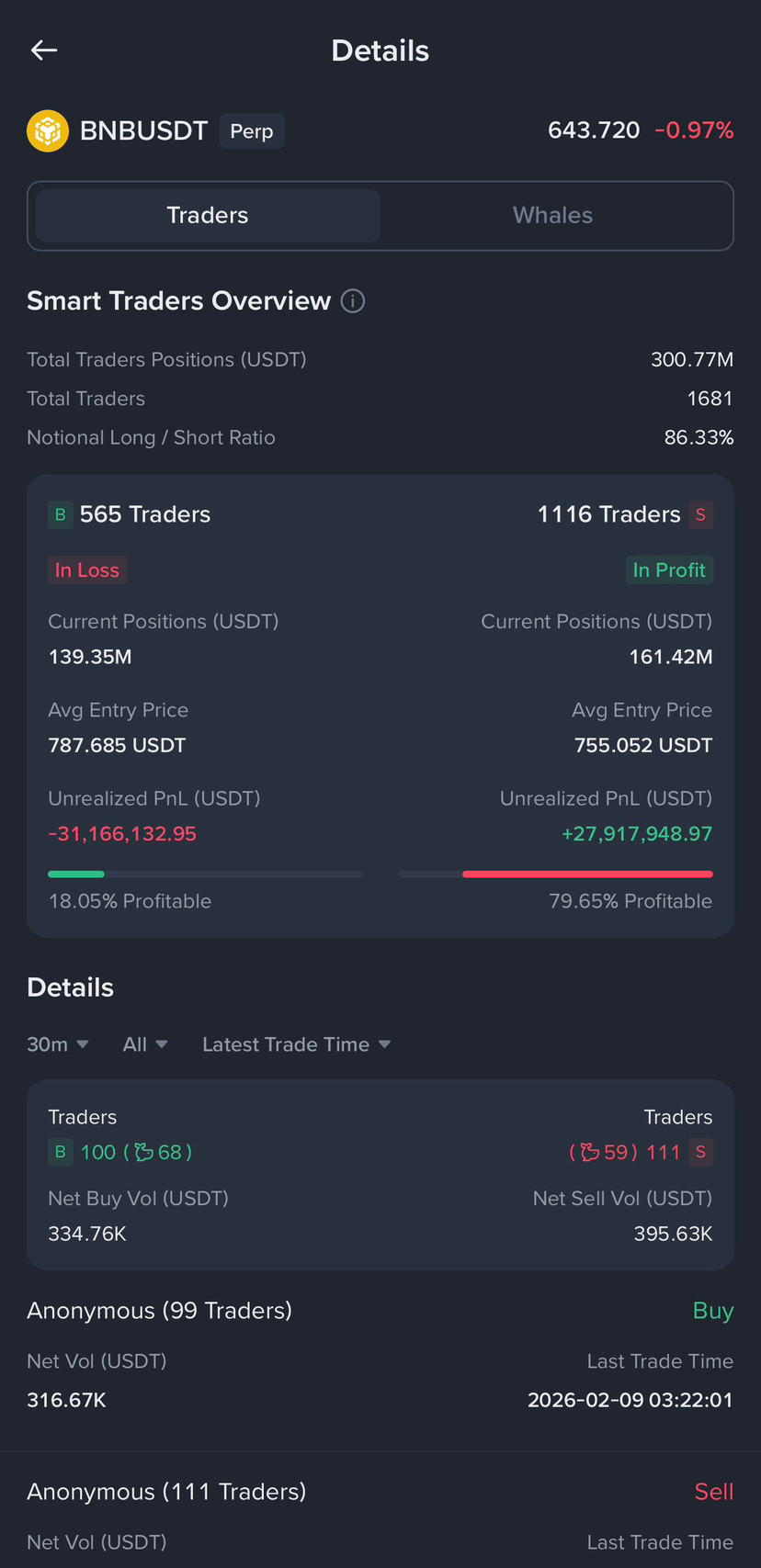This screenshot has height=1568, width=761.
Task: Click the red 79.65% profitable progress bar
Action: [587, 874]
